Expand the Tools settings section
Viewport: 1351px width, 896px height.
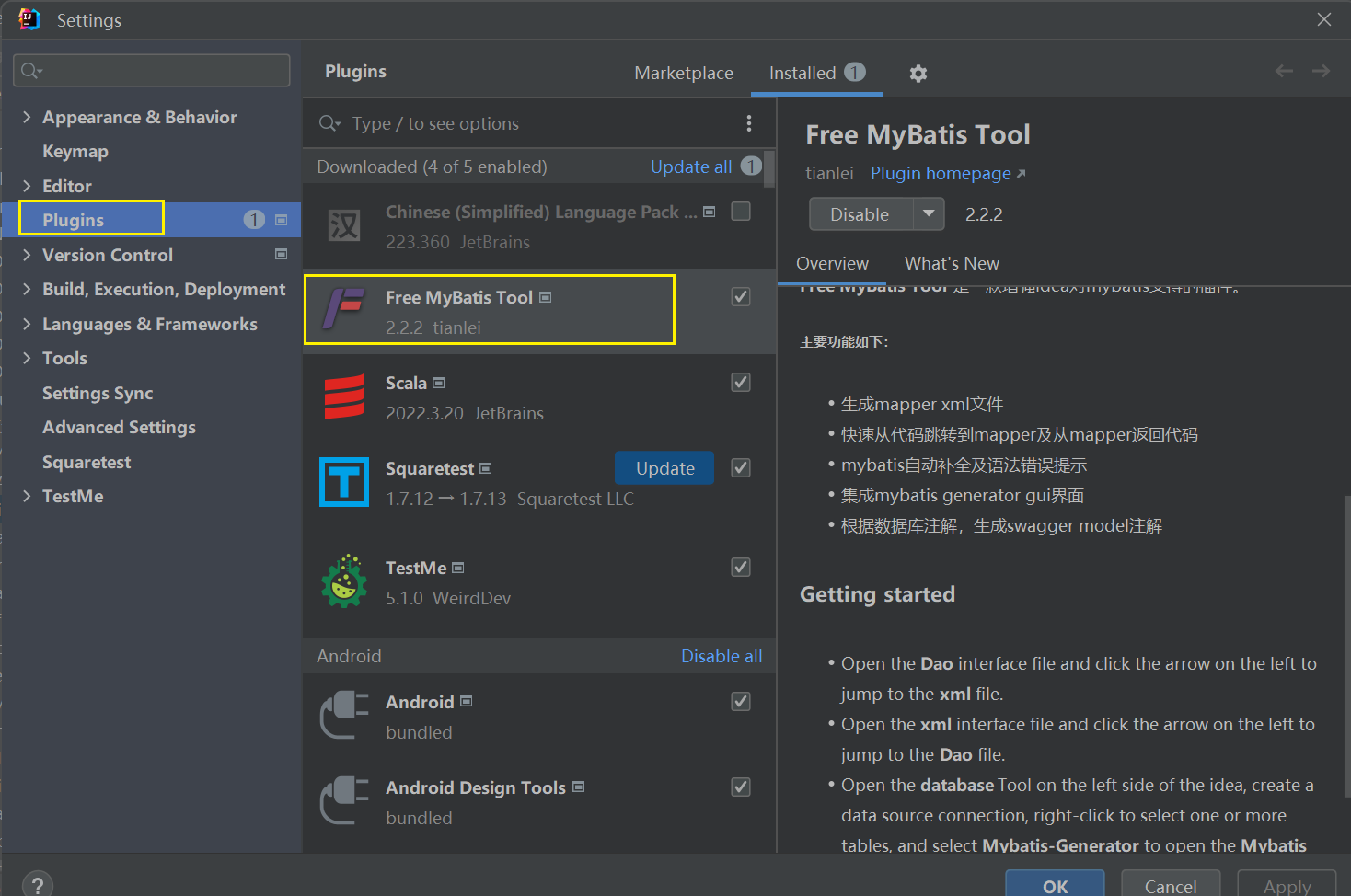[27, 358]
